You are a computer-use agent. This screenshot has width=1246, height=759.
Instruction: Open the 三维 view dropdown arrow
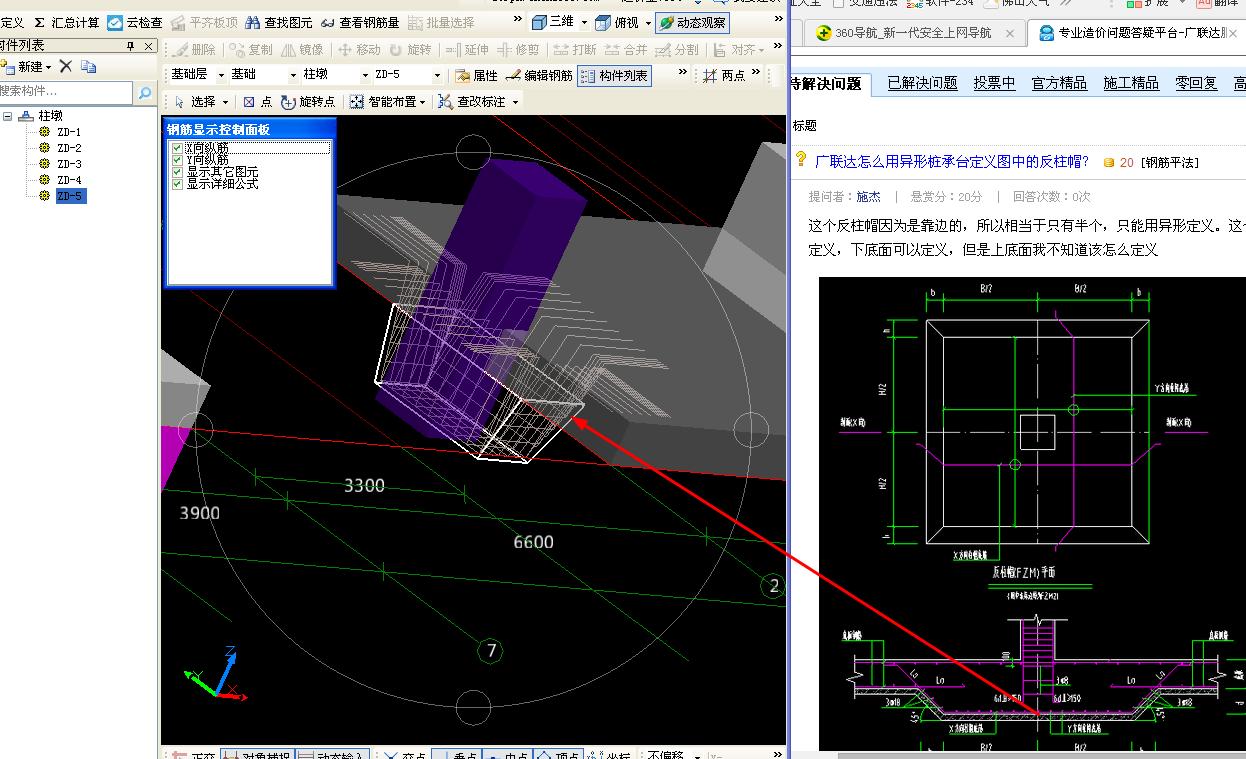(584, 22)
